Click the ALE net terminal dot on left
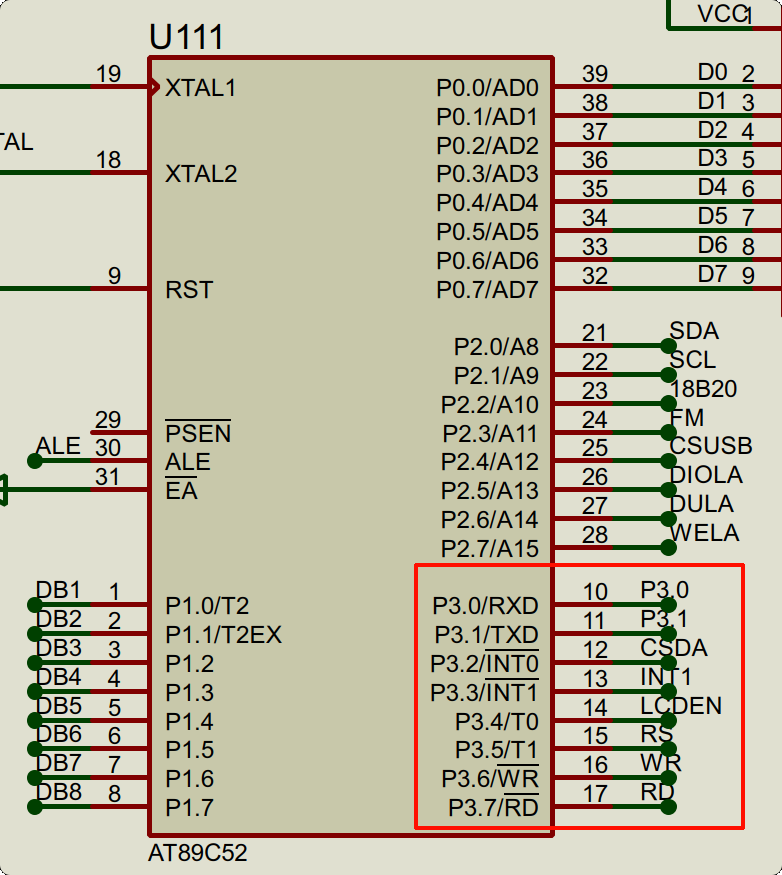This screenshot has height=875, width=782. point(35,461)
